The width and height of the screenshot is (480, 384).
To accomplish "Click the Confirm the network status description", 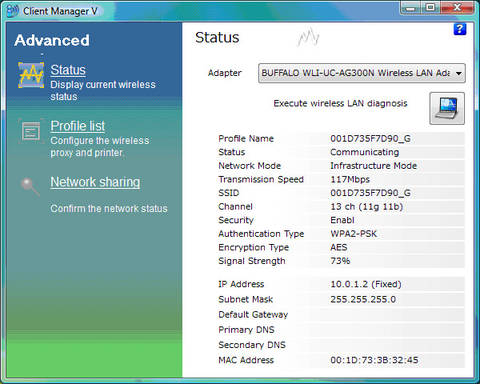I will (109, 209).
